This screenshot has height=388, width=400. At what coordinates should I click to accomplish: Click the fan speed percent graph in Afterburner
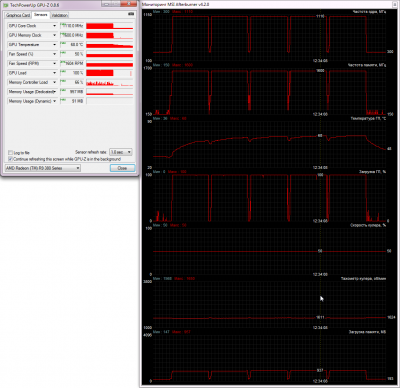coord(269,251)
